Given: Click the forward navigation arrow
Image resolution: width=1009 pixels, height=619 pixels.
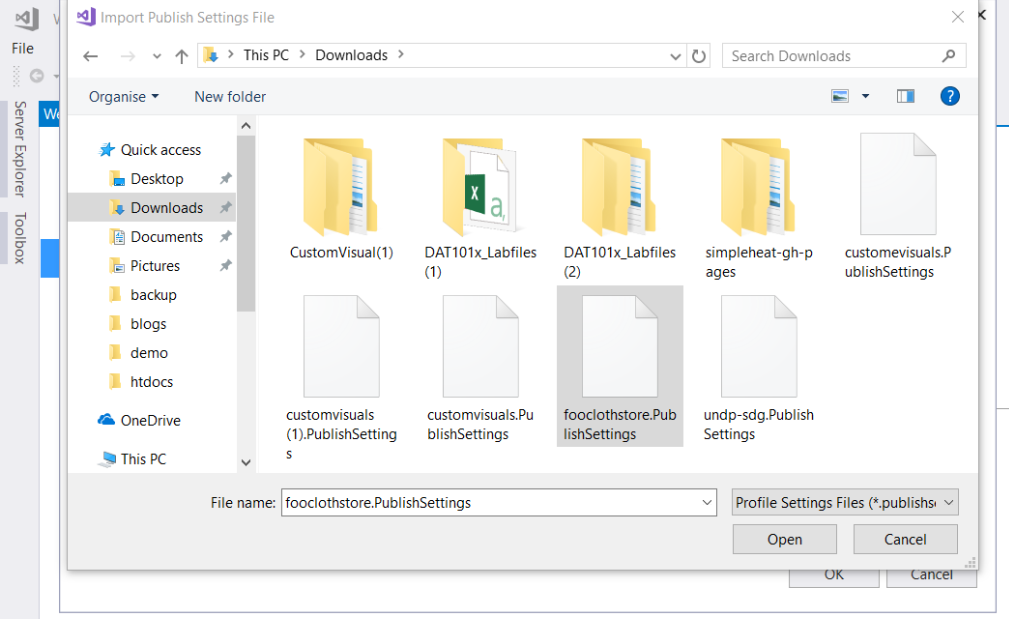Looking at the screenshot, I should coord(127,56).
